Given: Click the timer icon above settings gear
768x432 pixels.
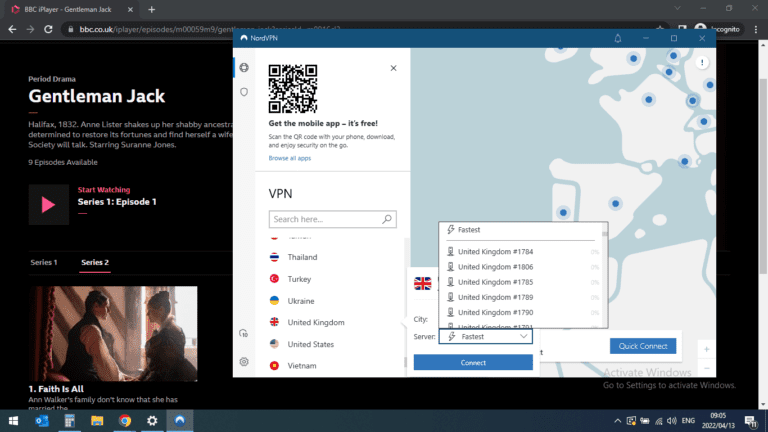Looking at the screenshot, I should click(x=244, y=334).
